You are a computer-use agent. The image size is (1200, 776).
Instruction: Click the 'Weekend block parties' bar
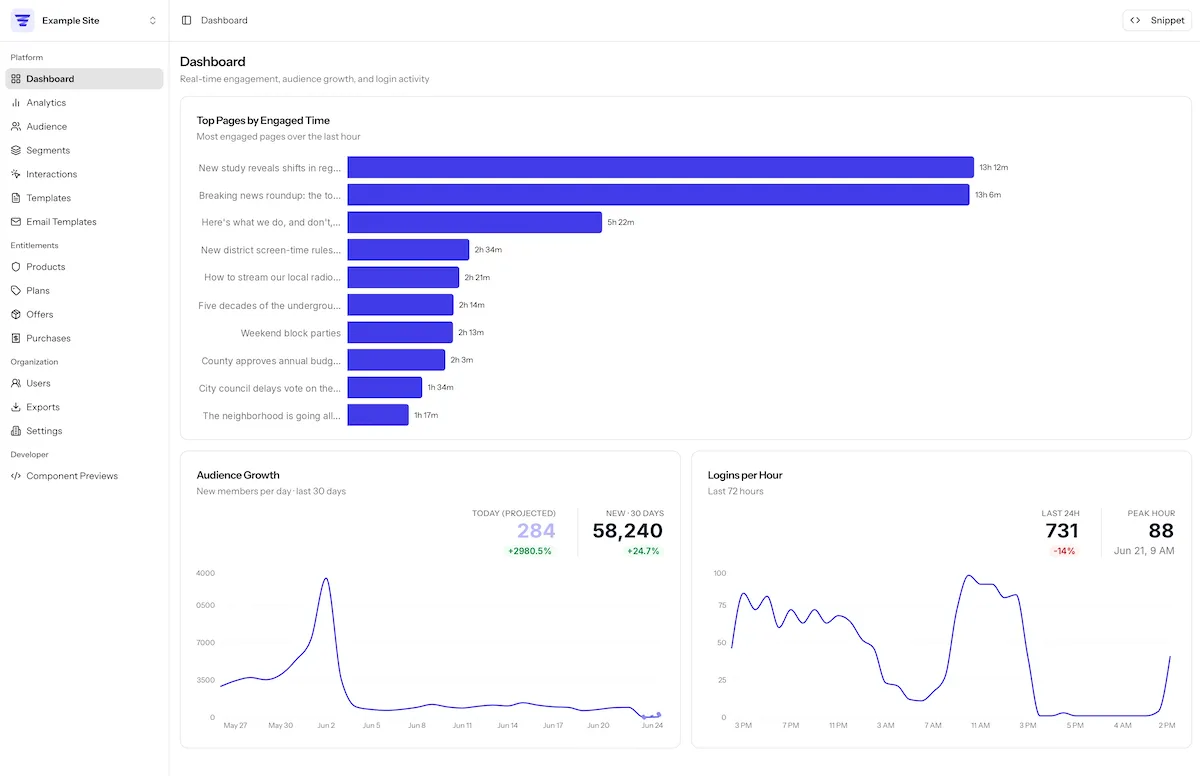click(x=400, y=332)
